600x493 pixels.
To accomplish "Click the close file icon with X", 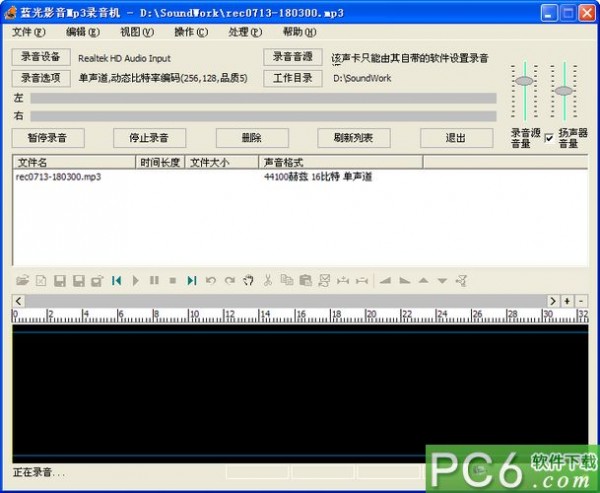I will [41, 281].
